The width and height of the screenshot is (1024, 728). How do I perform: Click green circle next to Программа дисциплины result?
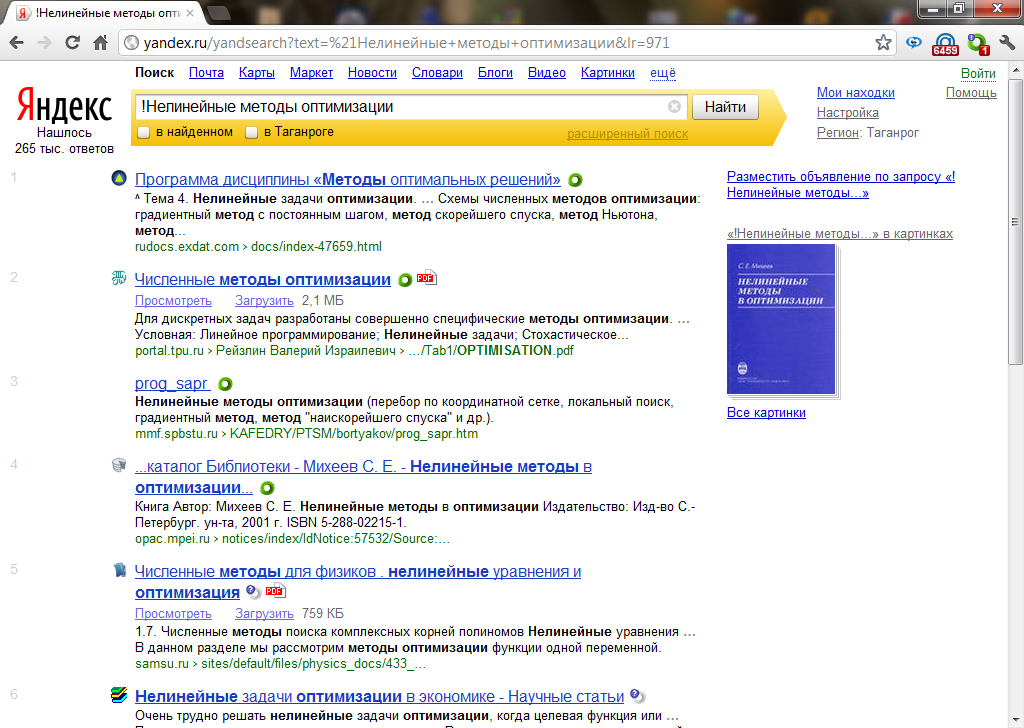tap(575, 180)
